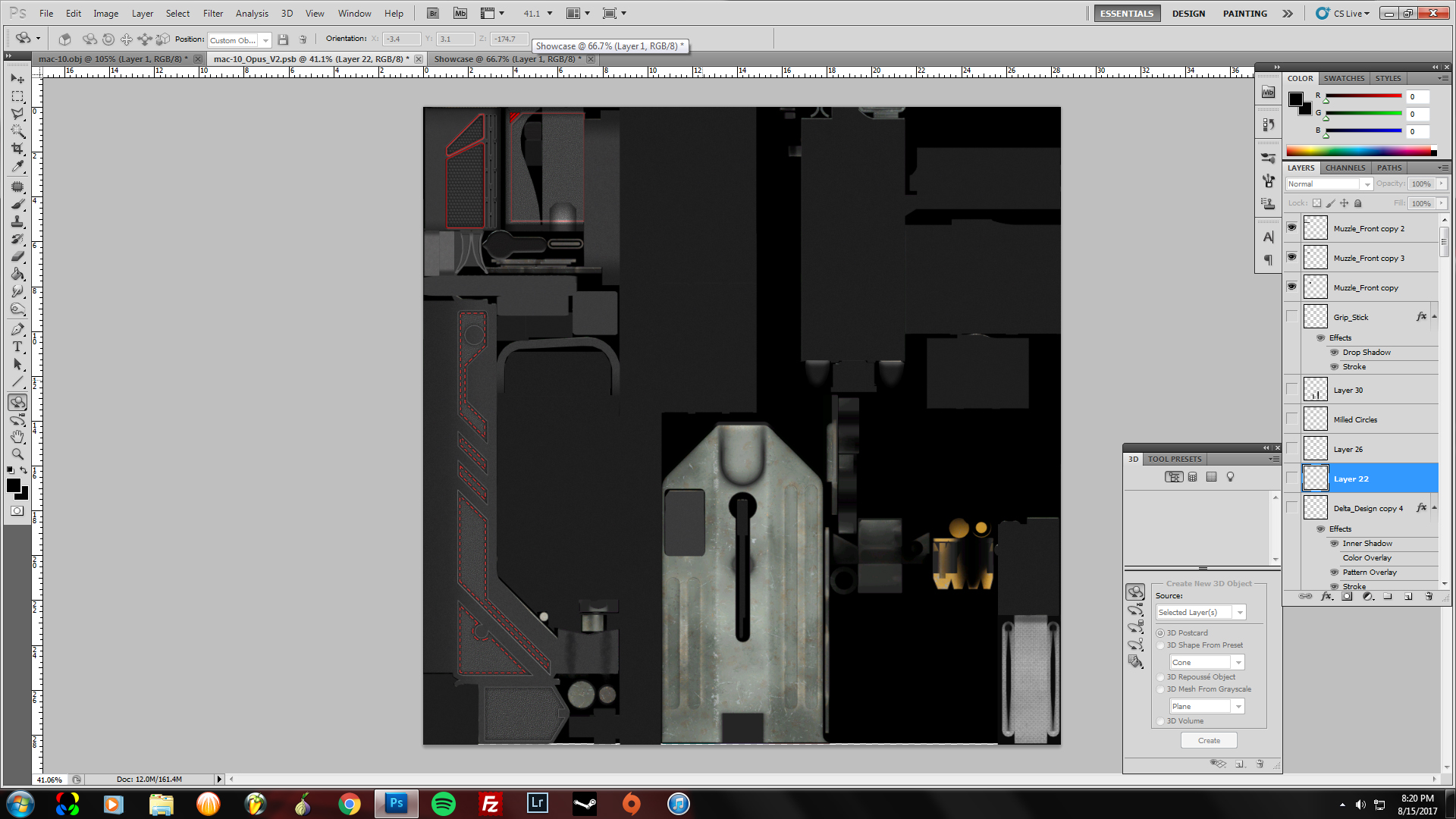The width and height of the screenshot is (1456, 819).
Task: Show the Grip_Stick layer
Action: (x=1291, y=317)
